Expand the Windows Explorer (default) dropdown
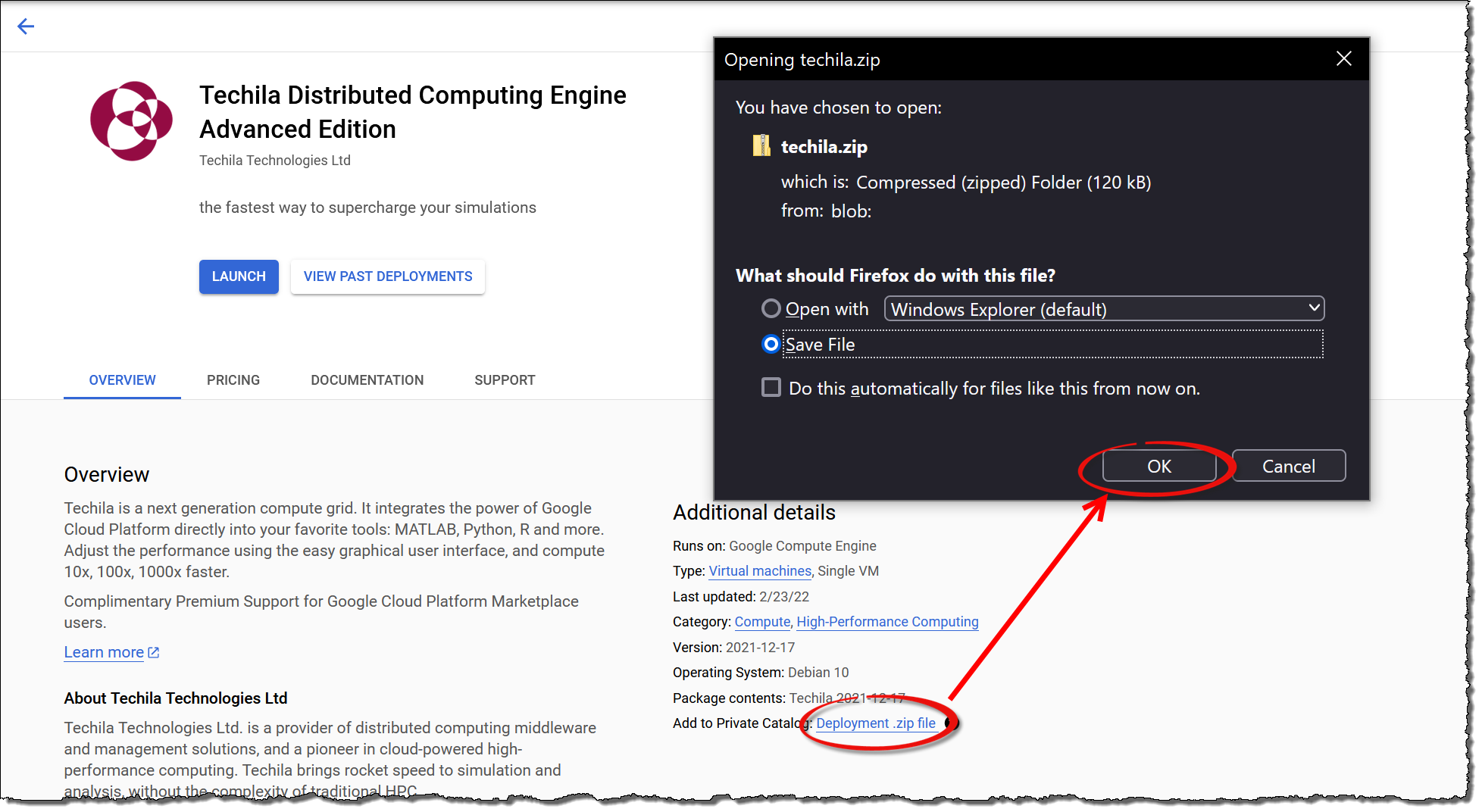This screenshot has width=1482, height=812. pyautogui.click(x=1103, y=309)
